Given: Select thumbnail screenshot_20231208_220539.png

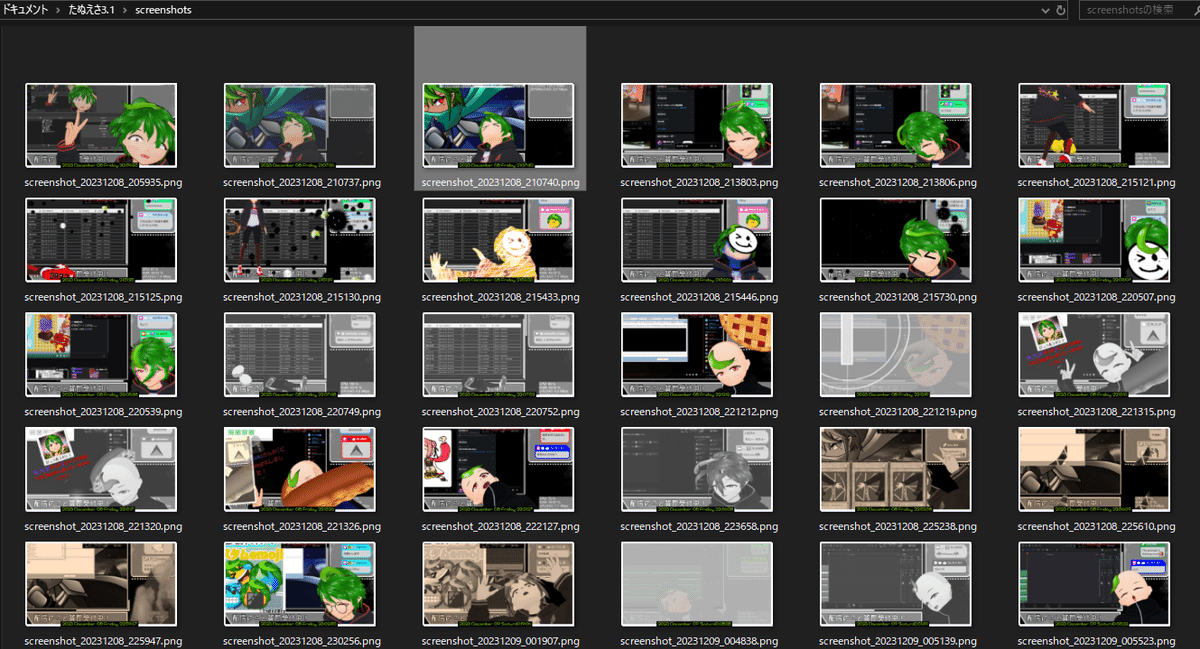Looking at the screenshot, I should (x=101, y=354).
